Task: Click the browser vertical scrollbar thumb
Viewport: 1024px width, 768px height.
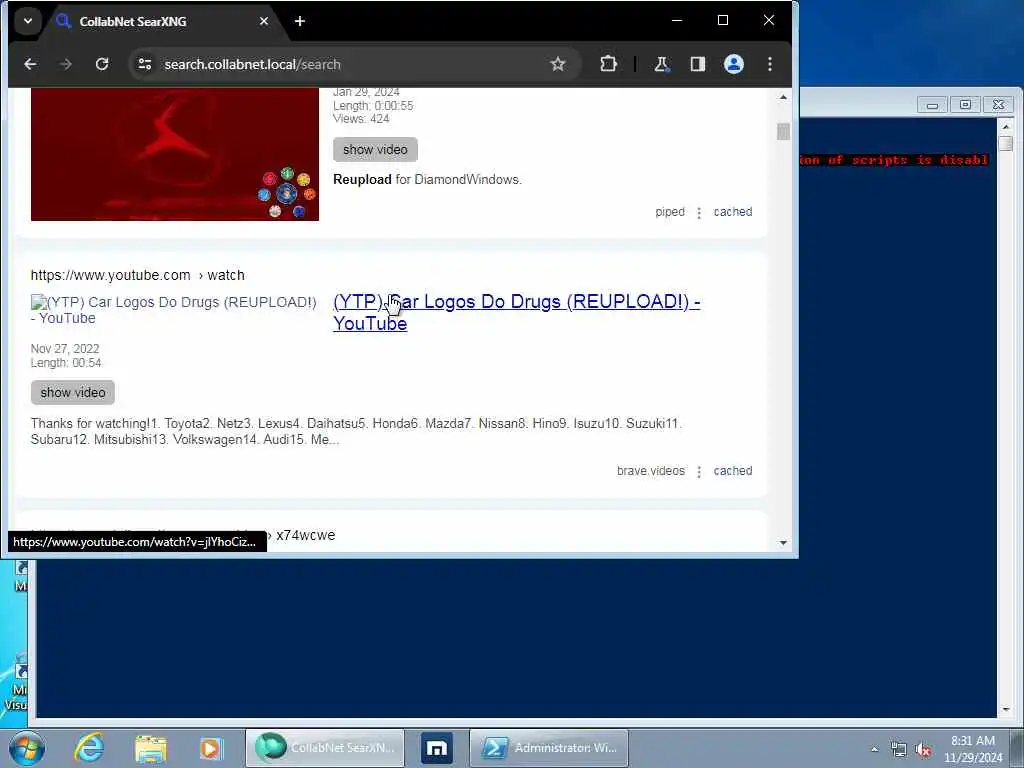Action: (x=784, y=131)
